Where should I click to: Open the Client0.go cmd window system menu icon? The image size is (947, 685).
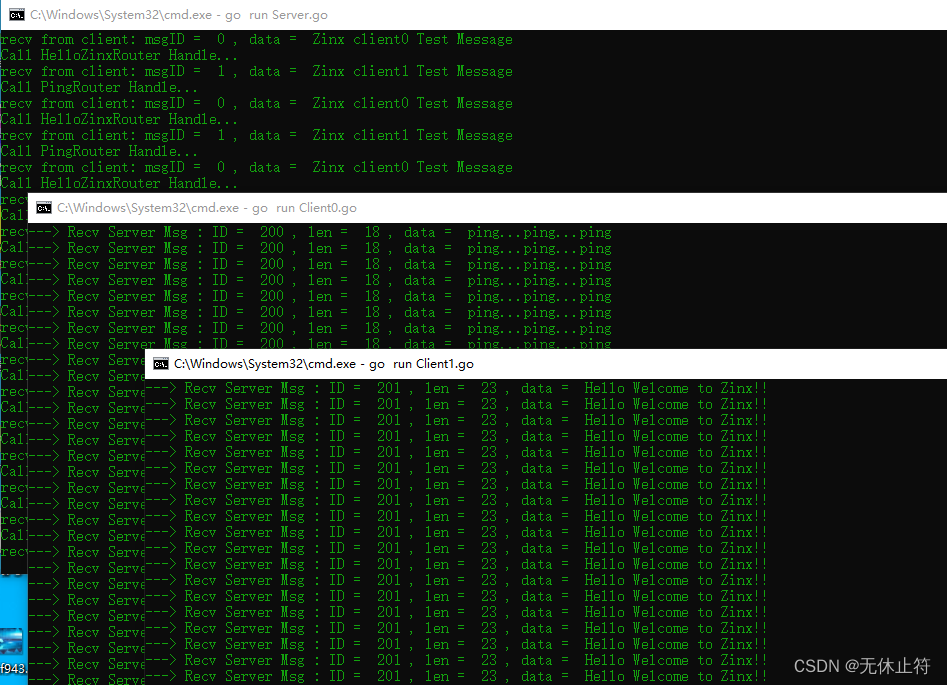point(43,208)
